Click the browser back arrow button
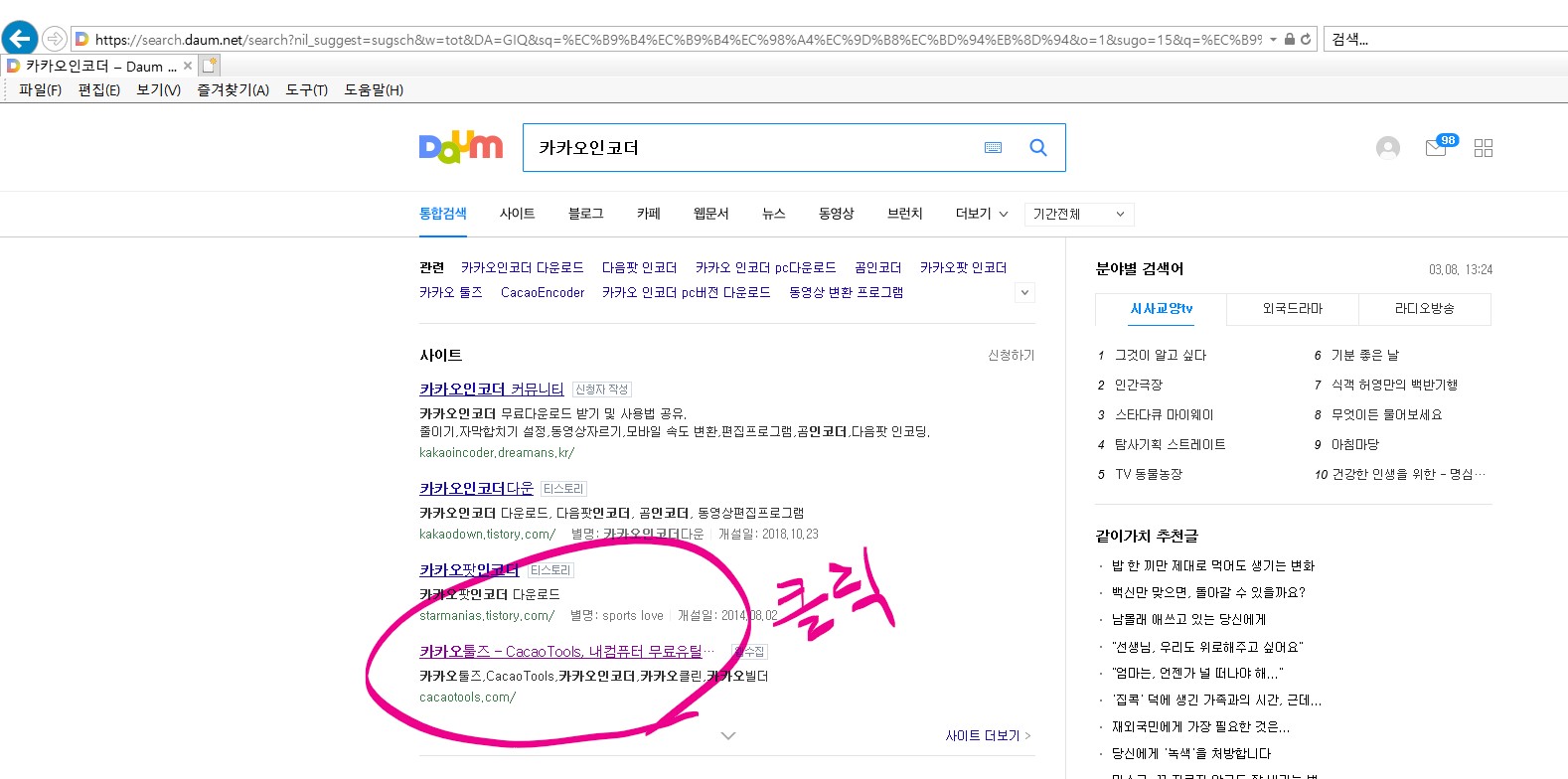The image size is (1568, 779). 20,39
